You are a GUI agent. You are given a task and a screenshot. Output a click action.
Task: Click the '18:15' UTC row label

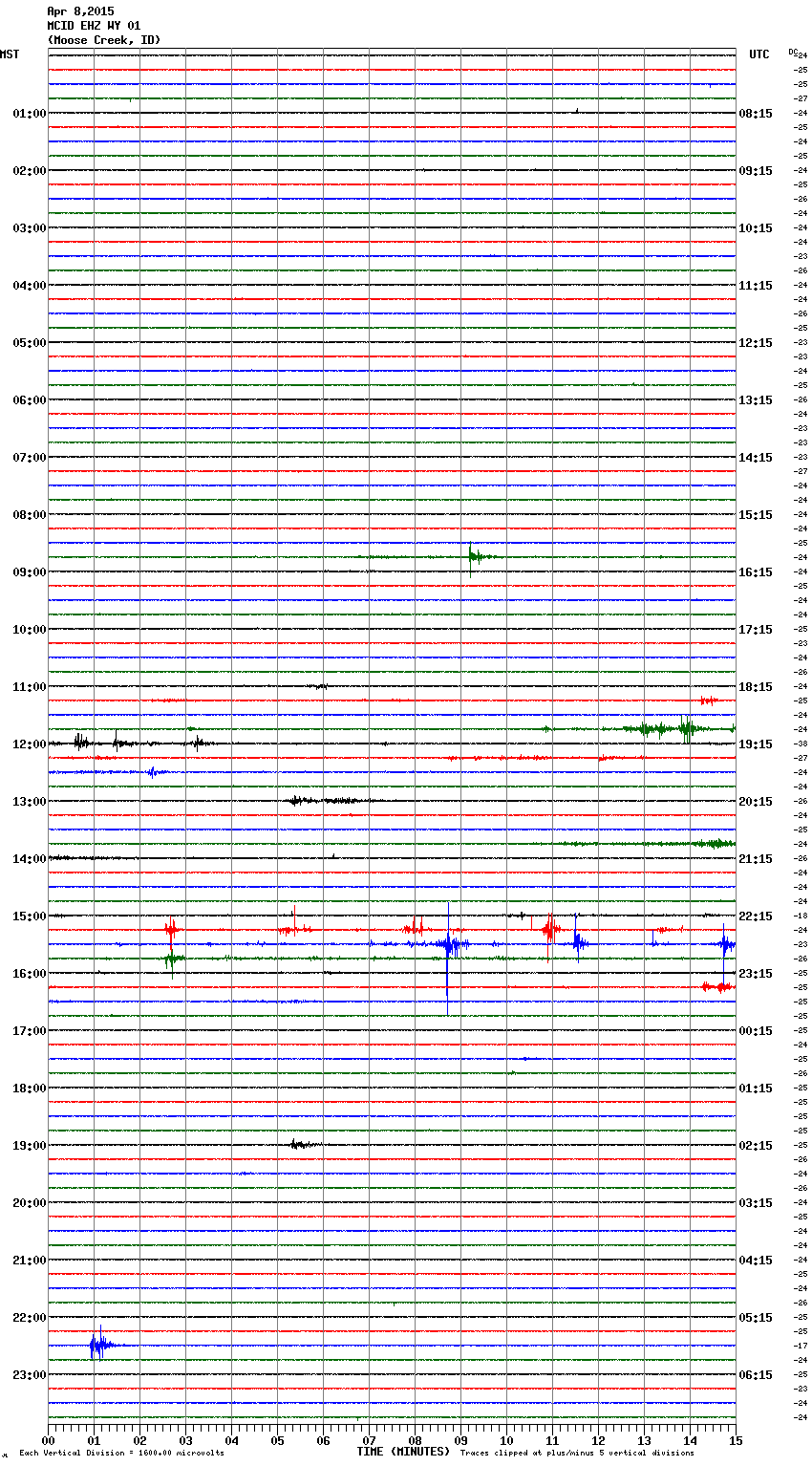[x=756, y=687]
